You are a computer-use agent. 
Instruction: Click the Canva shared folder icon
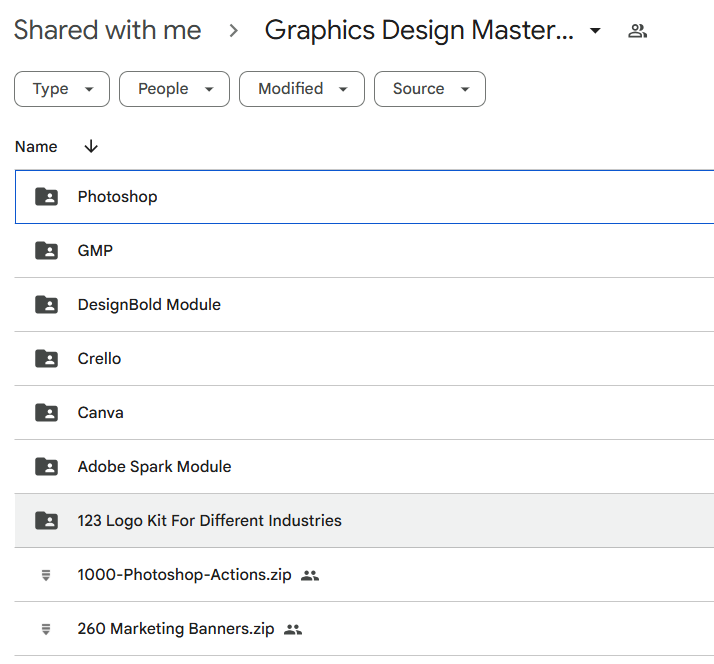click(x=46, y=413)
